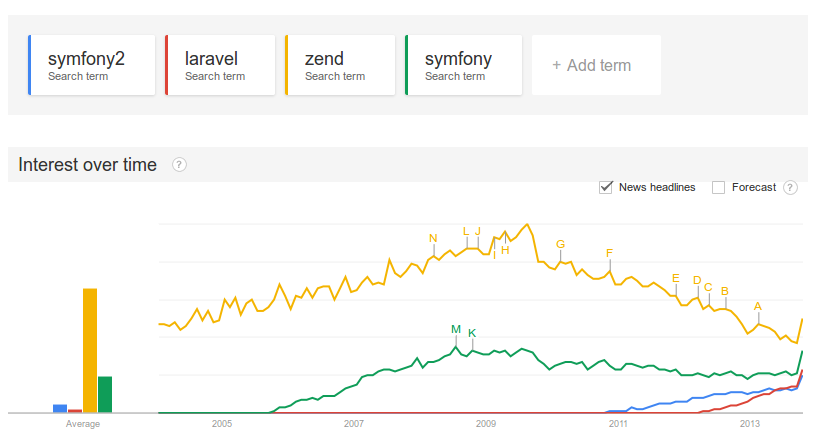
Task: Click the Average label under the bars
Action: point(83,424)
